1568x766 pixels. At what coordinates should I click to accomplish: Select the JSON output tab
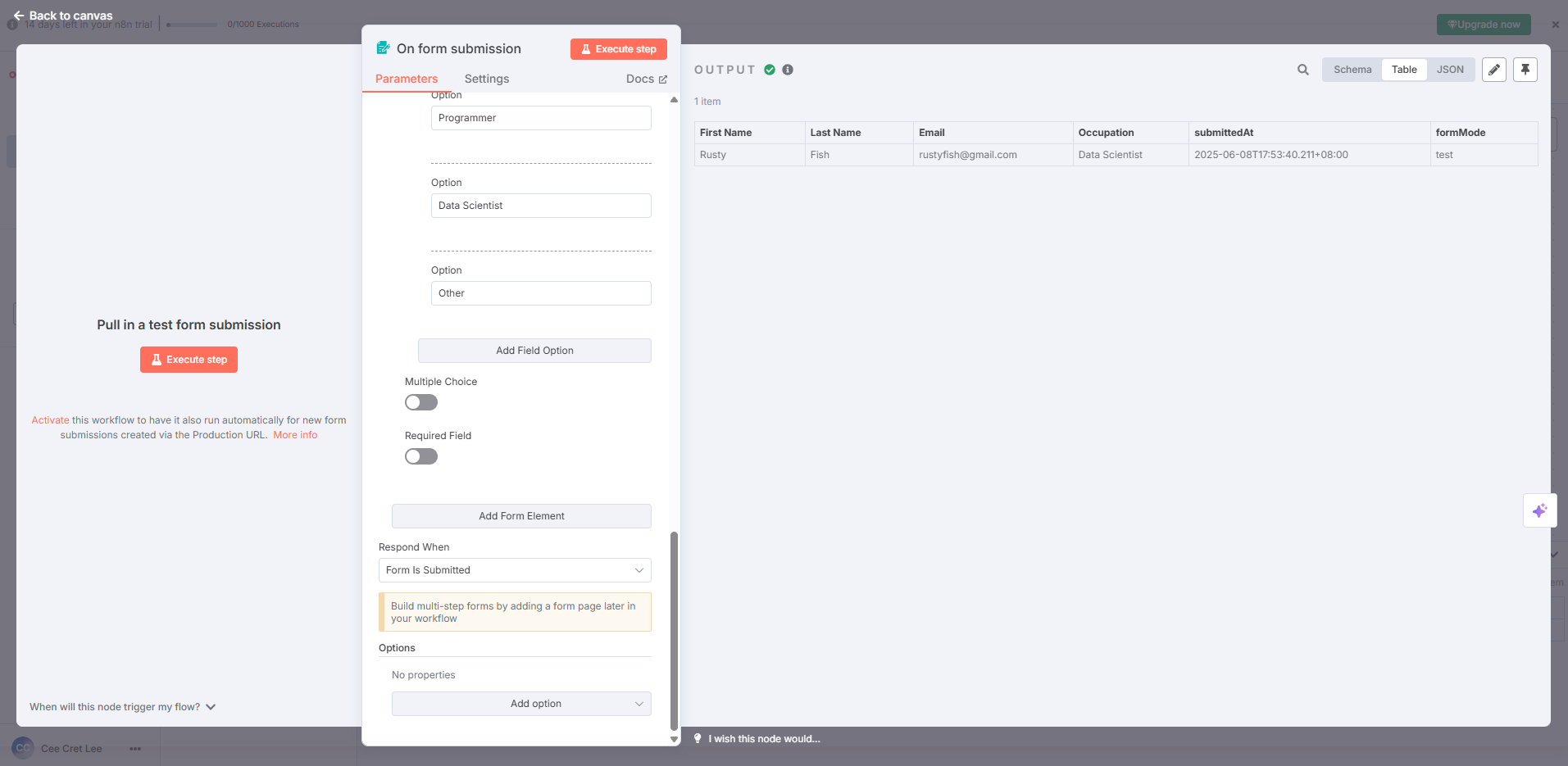pos(1450,70)
